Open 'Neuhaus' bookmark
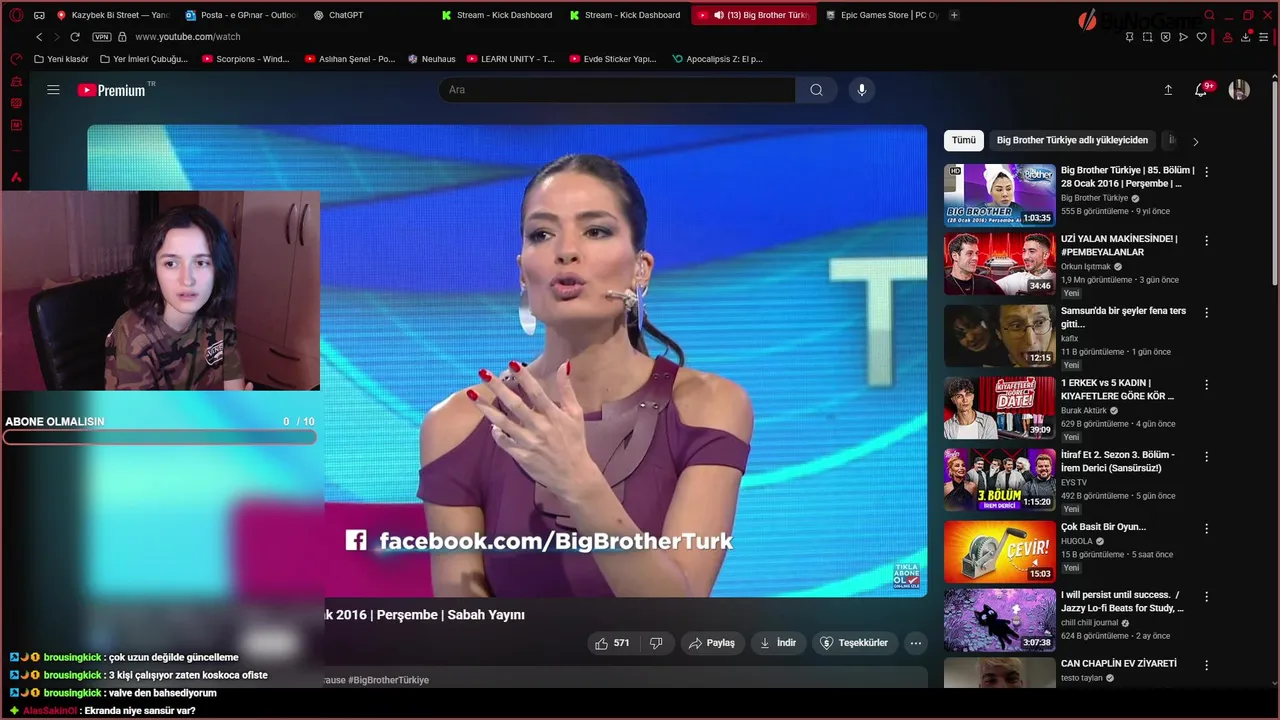Screen dimensions: 1280x720 (x=431, y=59)
